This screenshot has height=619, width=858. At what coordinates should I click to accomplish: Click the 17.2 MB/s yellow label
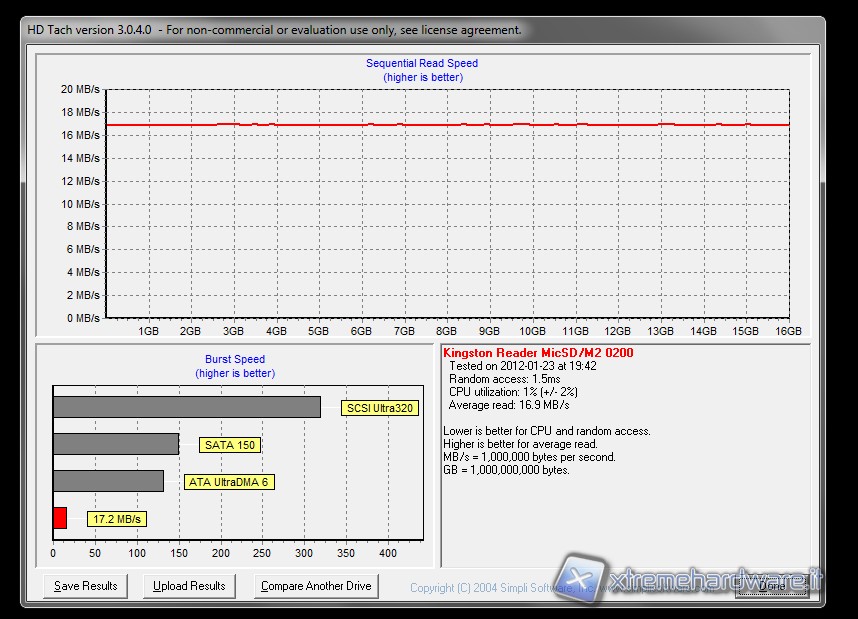click(116, 519)
